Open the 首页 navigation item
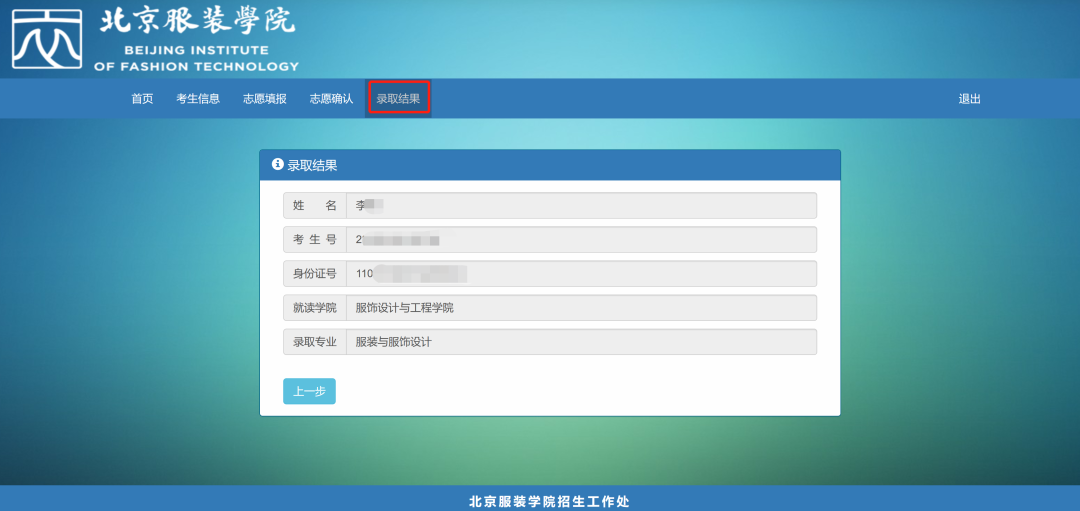 [143, 98]
